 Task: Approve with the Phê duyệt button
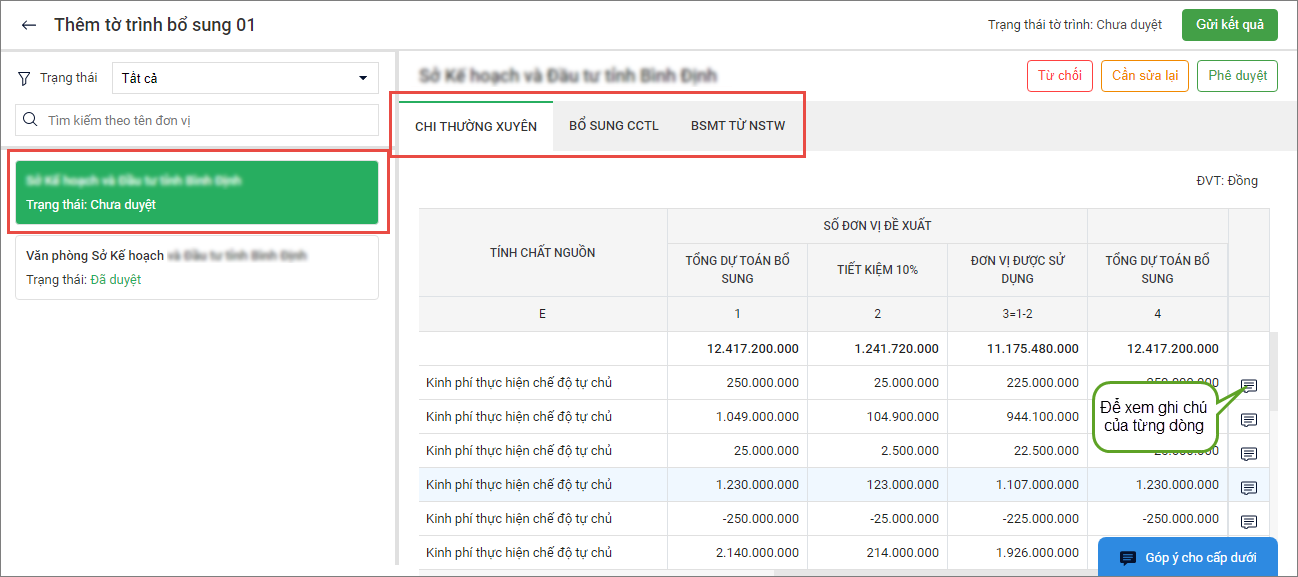[1237, 76]
